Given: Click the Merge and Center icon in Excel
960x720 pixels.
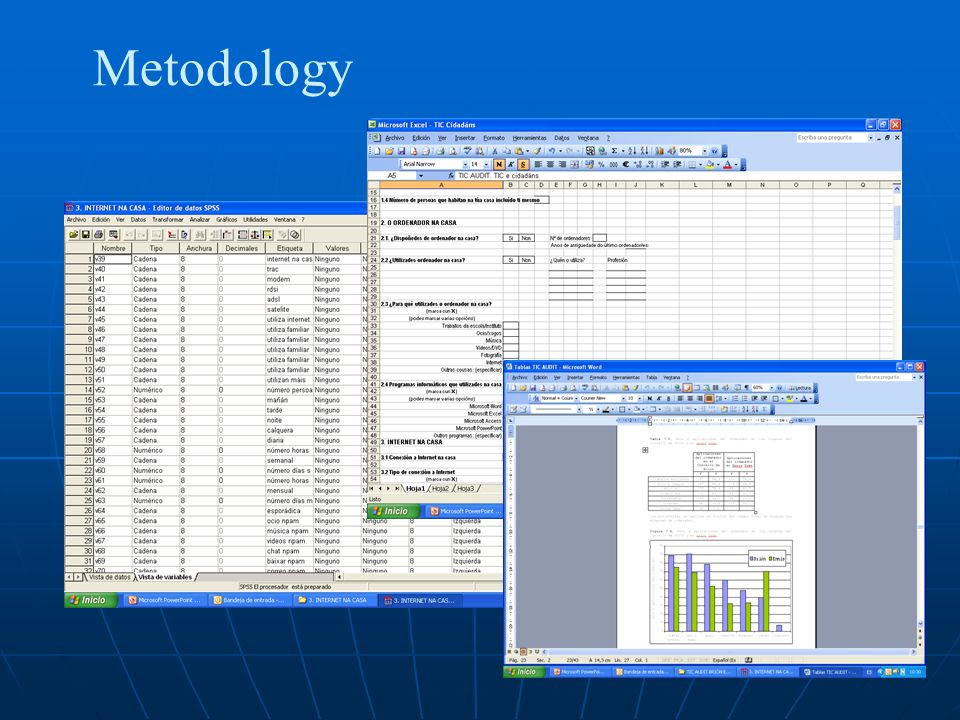Looking at the screenshot, I should coord(574,165).
